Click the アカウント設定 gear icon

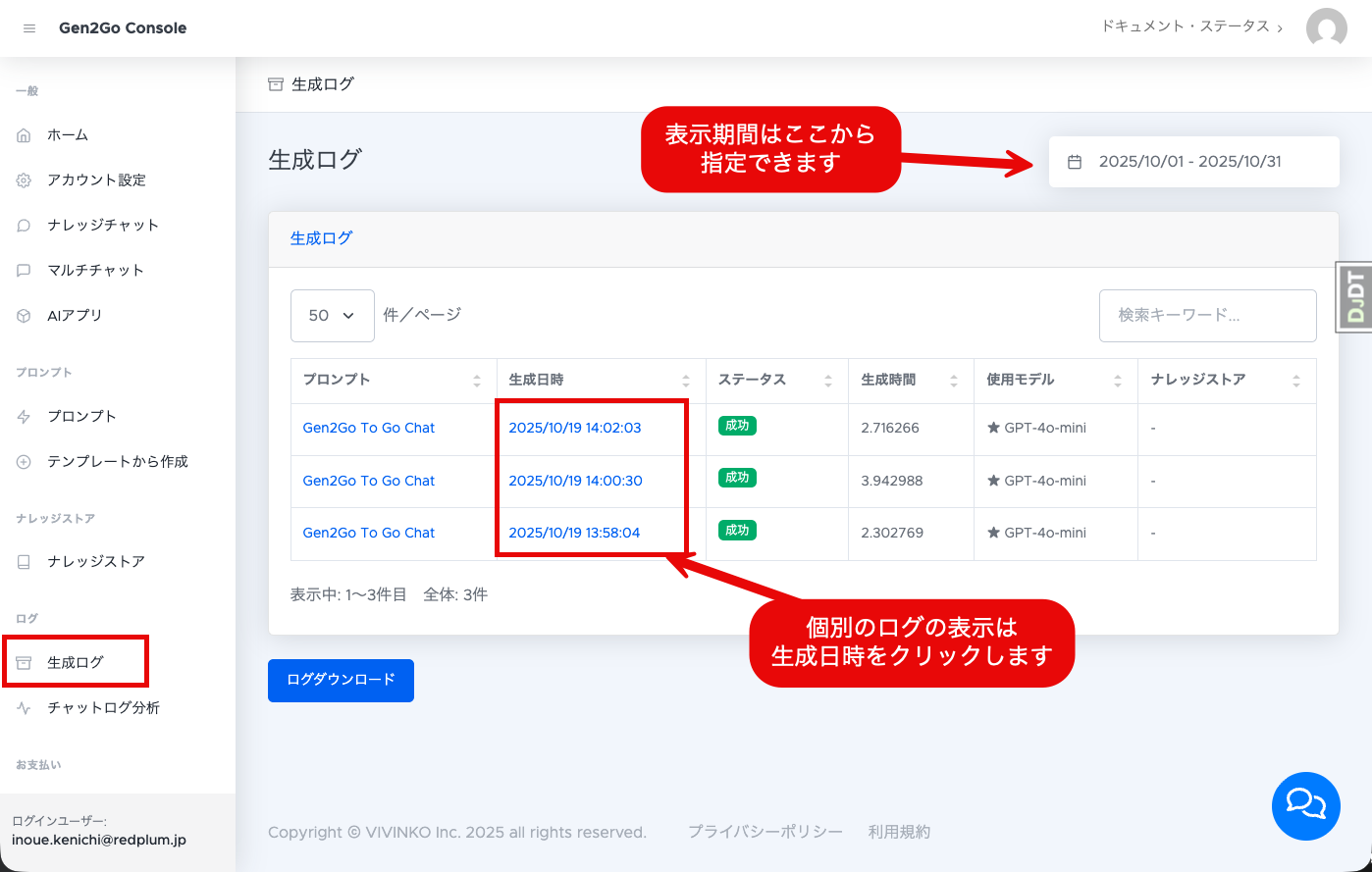coord(25,180)
